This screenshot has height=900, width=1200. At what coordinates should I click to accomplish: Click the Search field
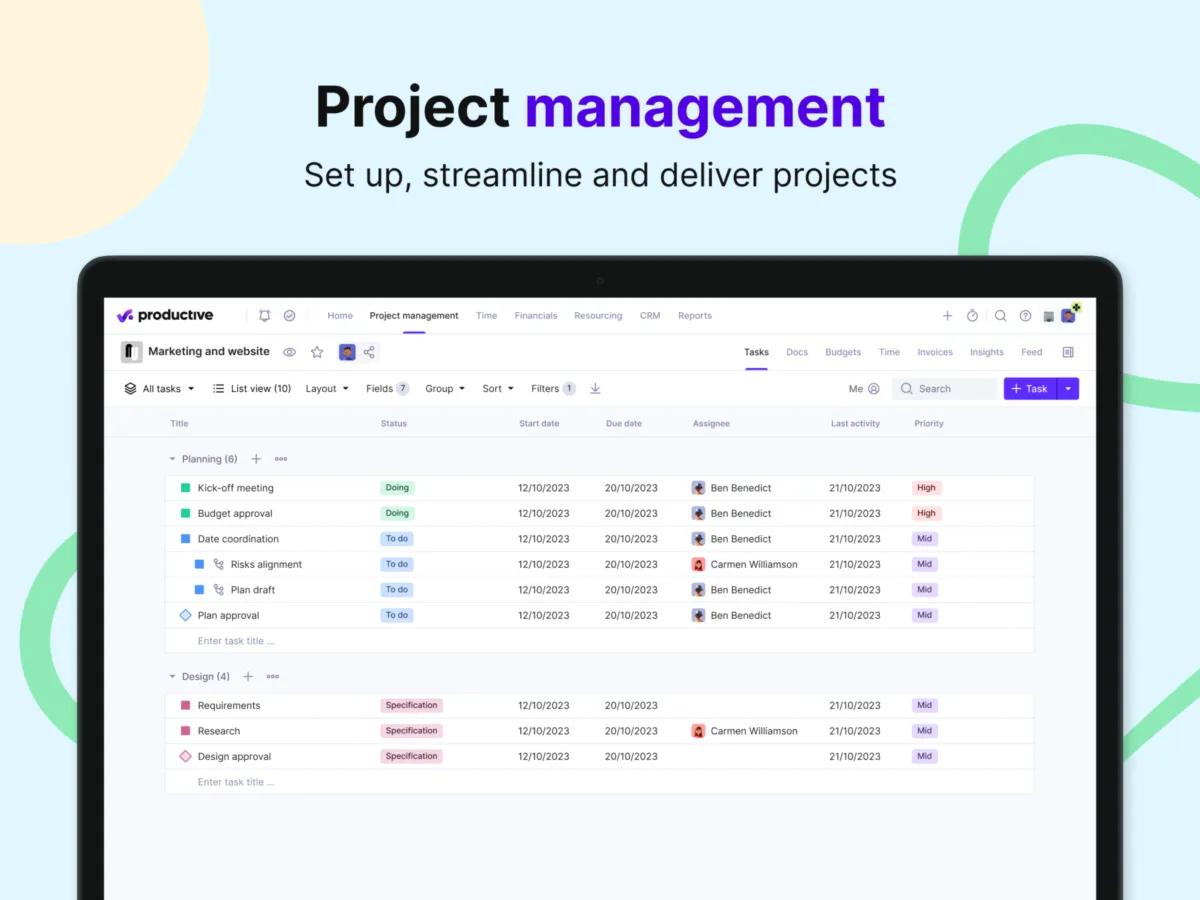(945, 389)
